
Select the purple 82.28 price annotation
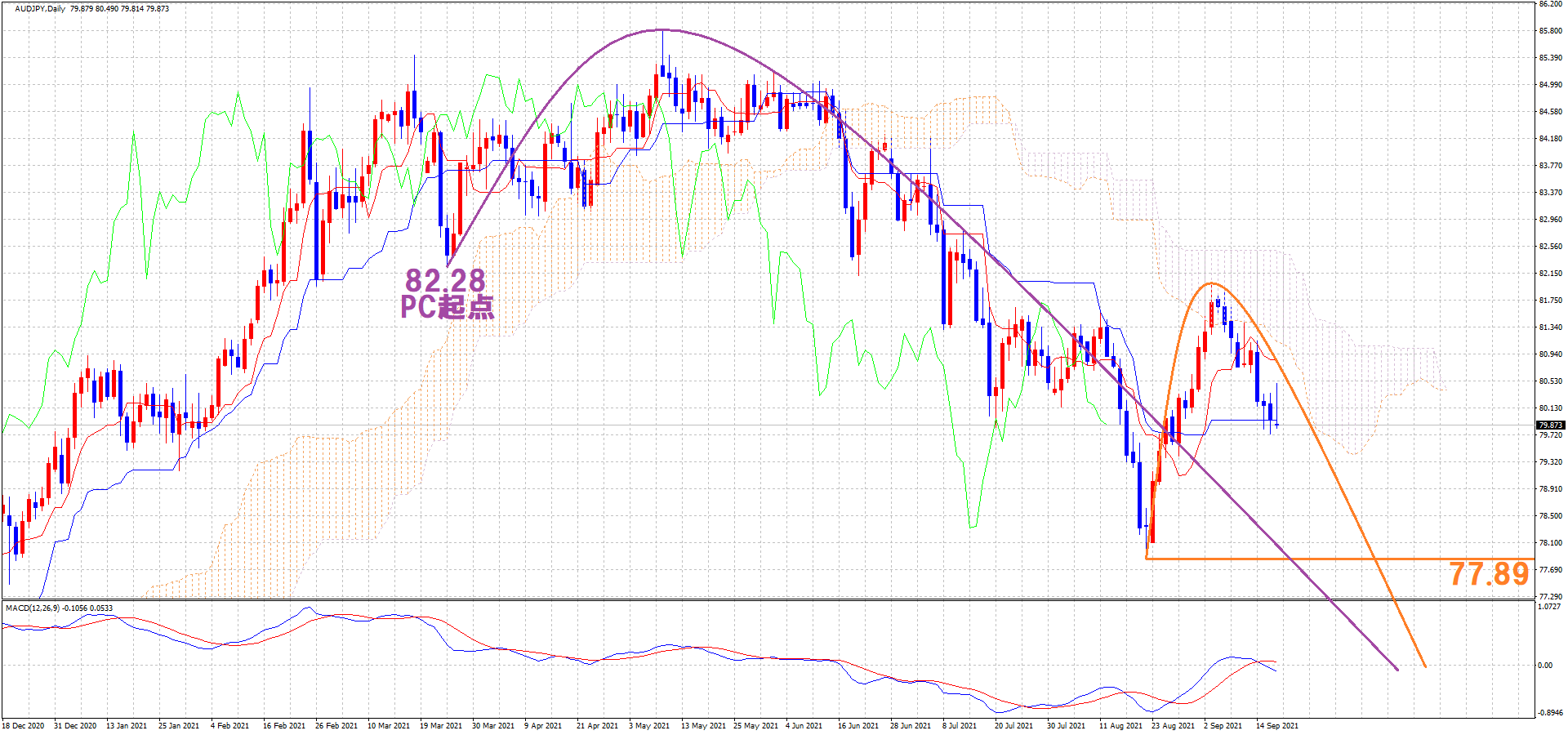[445, 281]
